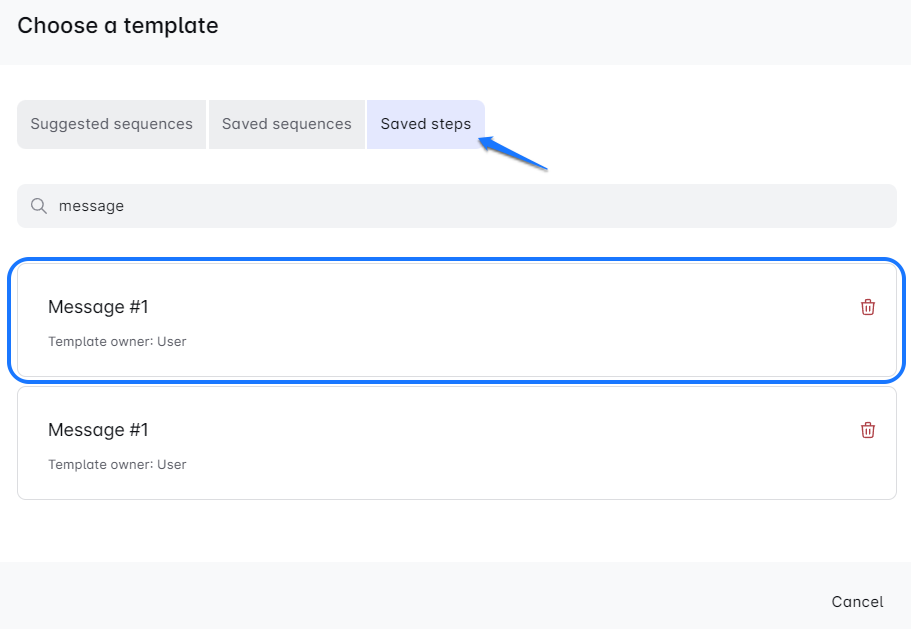Open the Suggested sequences tab
Screen dimensions: 911x629
point(111,125)
